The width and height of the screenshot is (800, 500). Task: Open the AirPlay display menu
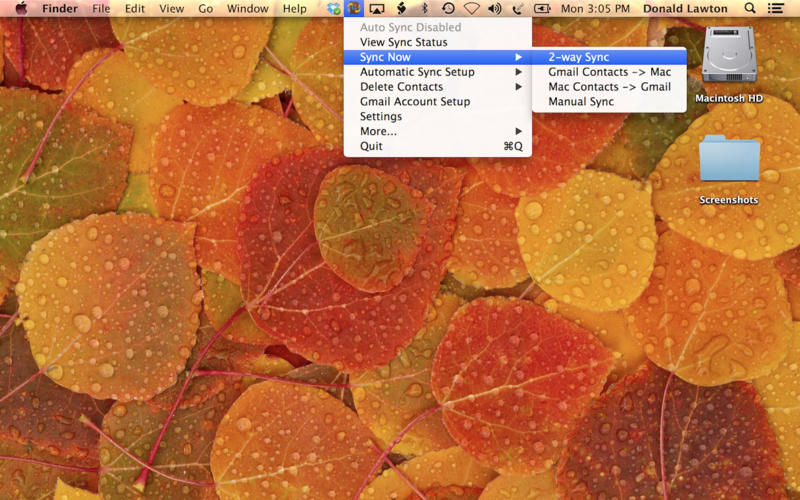coord(377,8)
